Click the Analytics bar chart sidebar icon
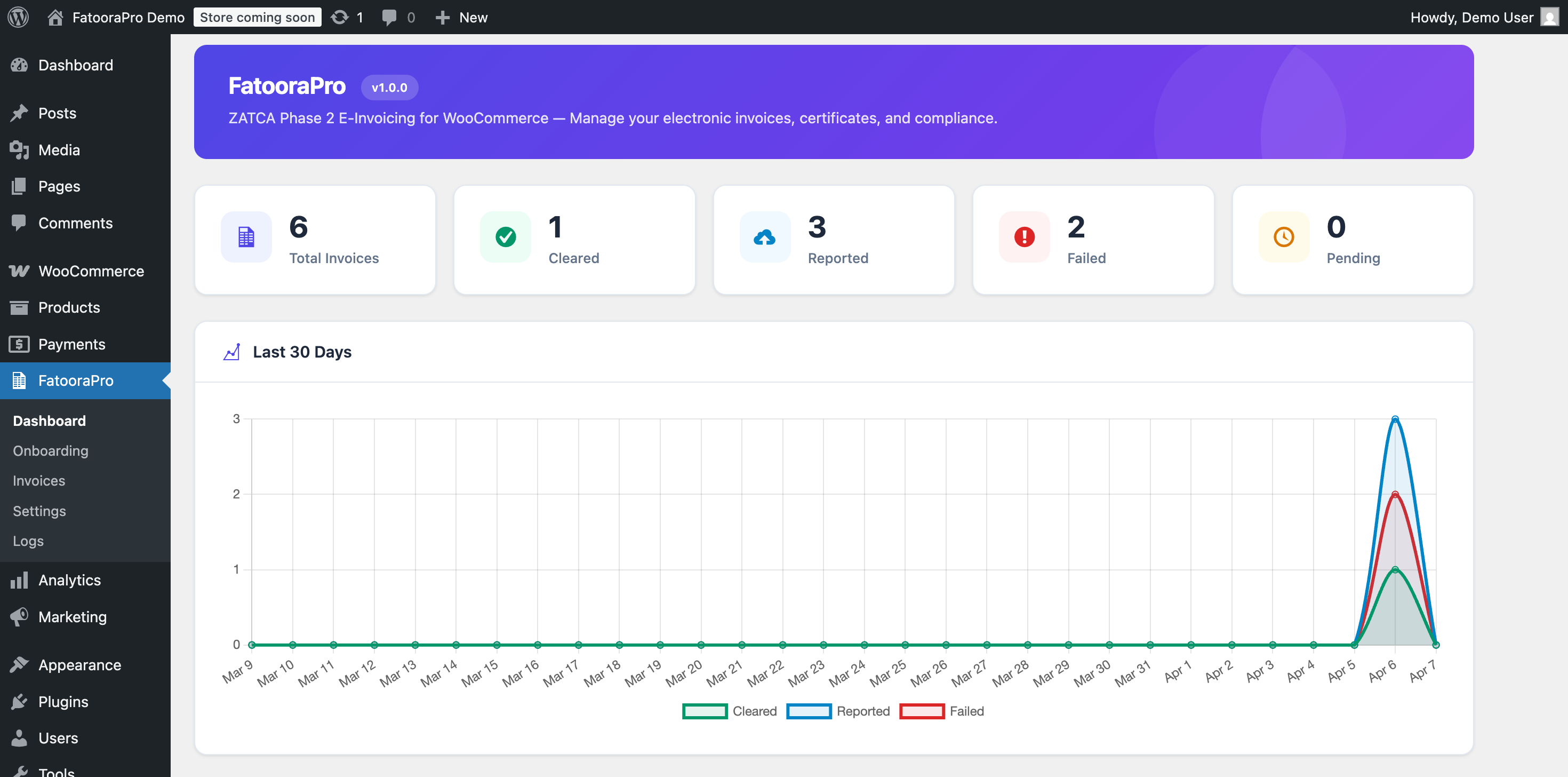The height and width of the screenshot is (777, 1568). [19, 580]
